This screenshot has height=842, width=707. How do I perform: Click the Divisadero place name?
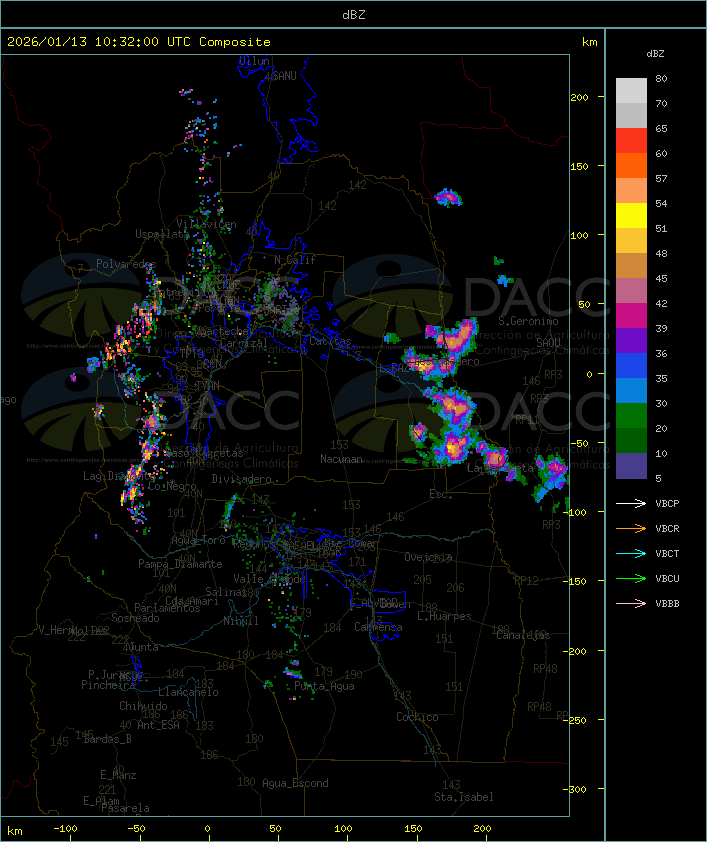point(242,479)
